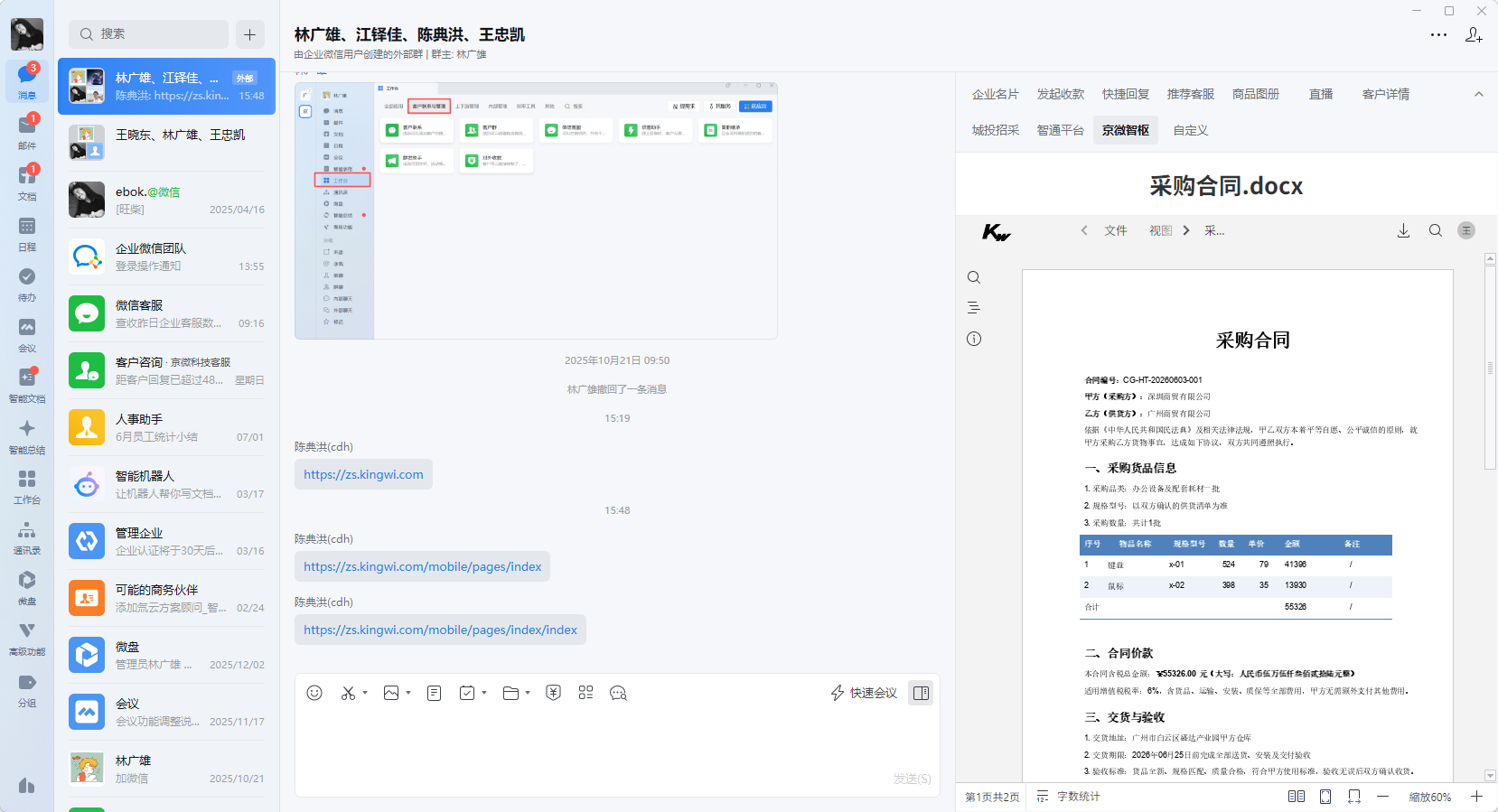Download the 采购合同 document
1498x812 pixels.
1403,230
